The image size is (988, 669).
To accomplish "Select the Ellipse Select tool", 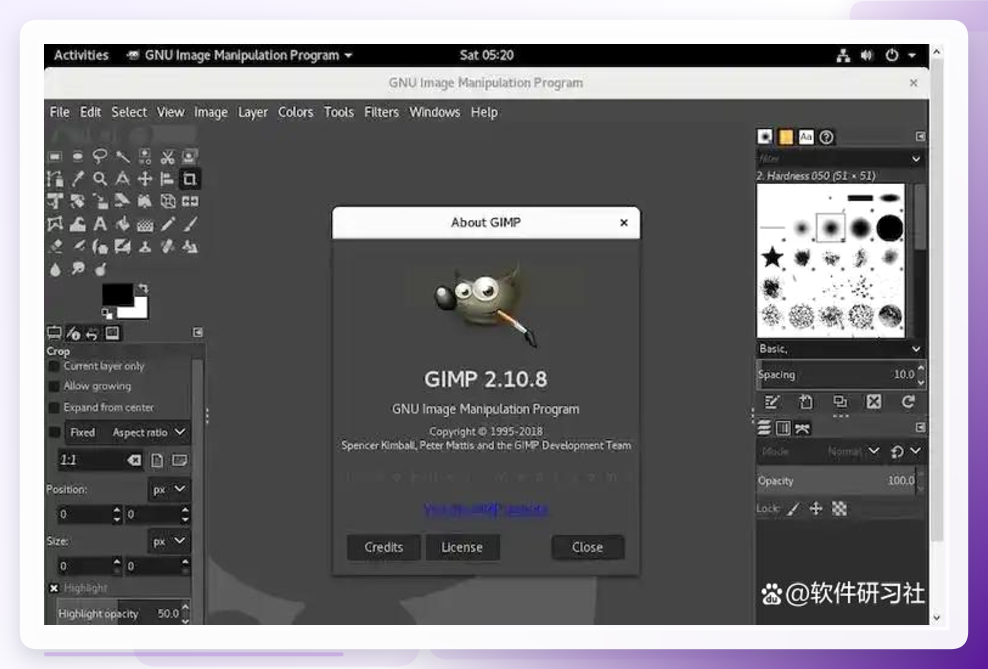I will coord(78,156).
